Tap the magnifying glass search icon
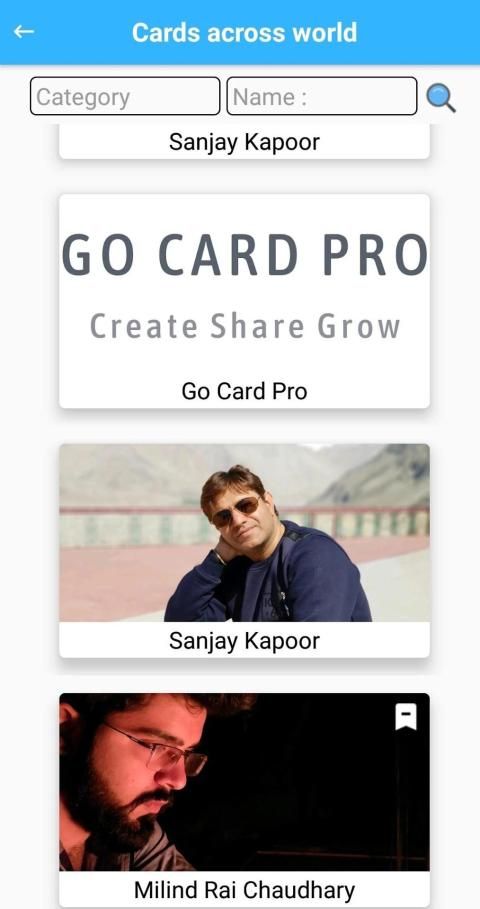 point(441,97)
